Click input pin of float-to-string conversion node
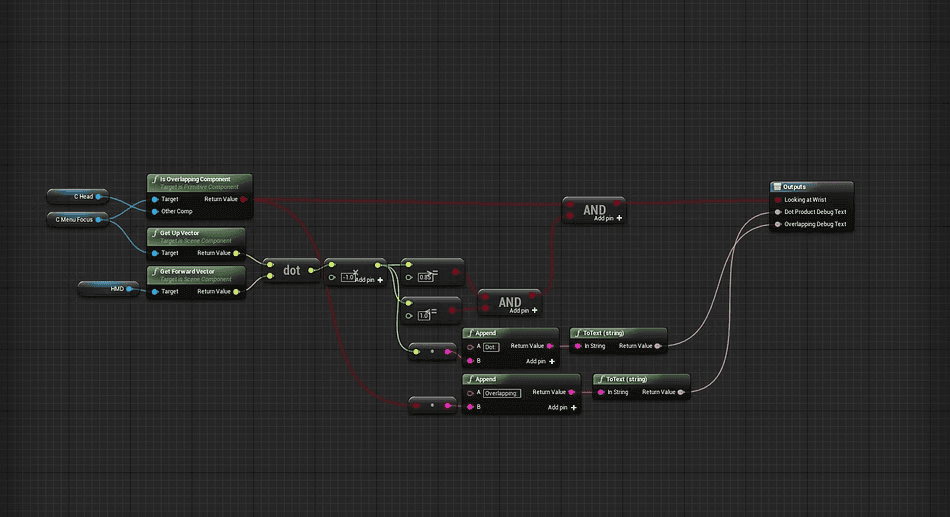Image resolution: width=950 pixels, height=517 pixels. 416,352
